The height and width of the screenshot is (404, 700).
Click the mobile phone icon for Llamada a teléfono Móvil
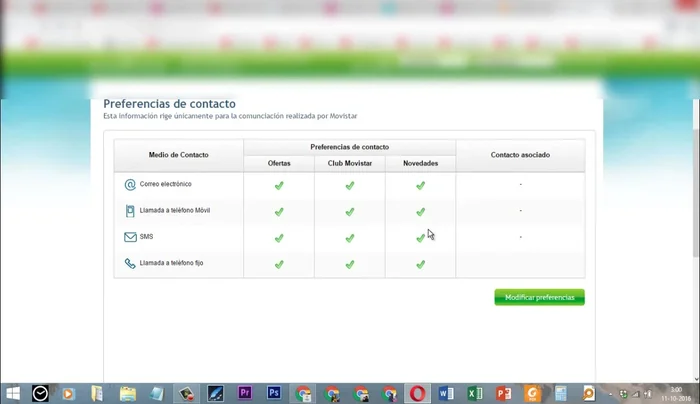tap(130, 211)
